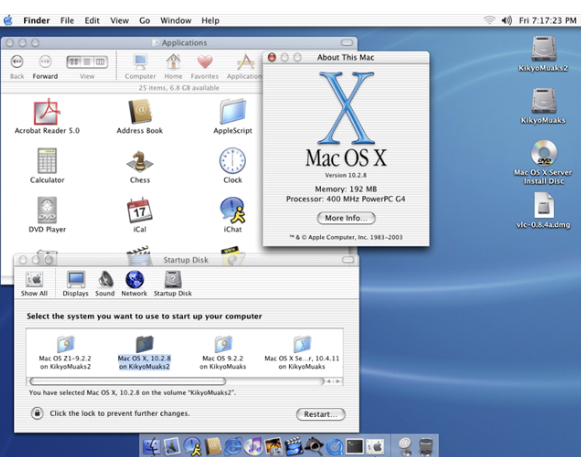
Task: Open Sherlock from the Dock
Action: coord(314,446)
